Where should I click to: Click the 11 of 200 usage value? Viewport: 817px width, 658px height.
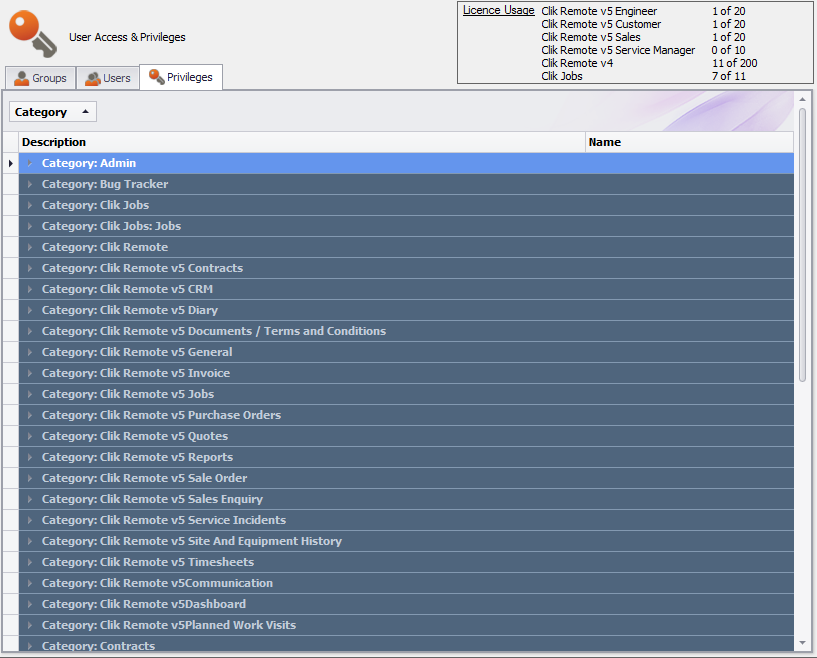tap(735, 63)
